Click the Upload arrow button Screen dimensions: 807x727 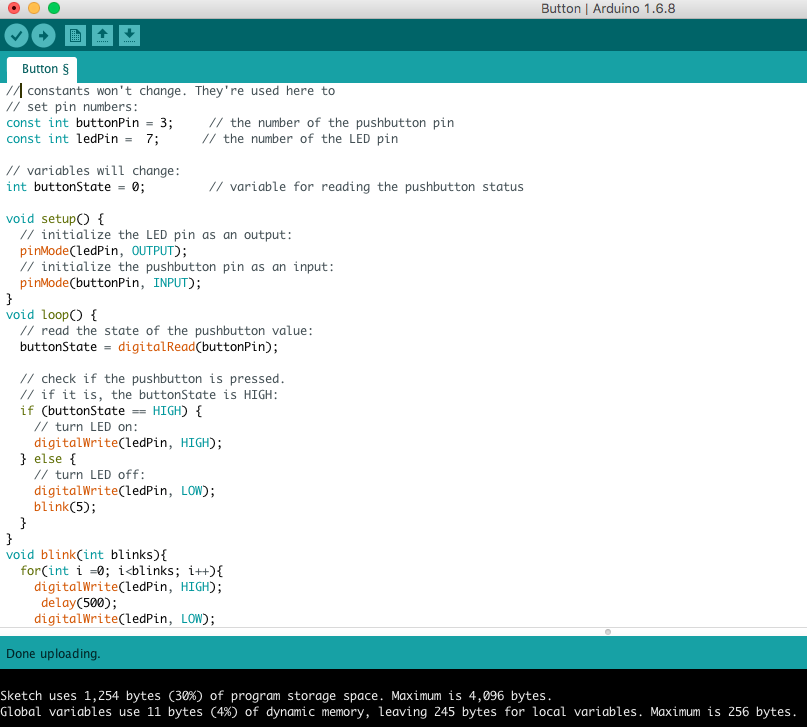(x=43, y=36)
